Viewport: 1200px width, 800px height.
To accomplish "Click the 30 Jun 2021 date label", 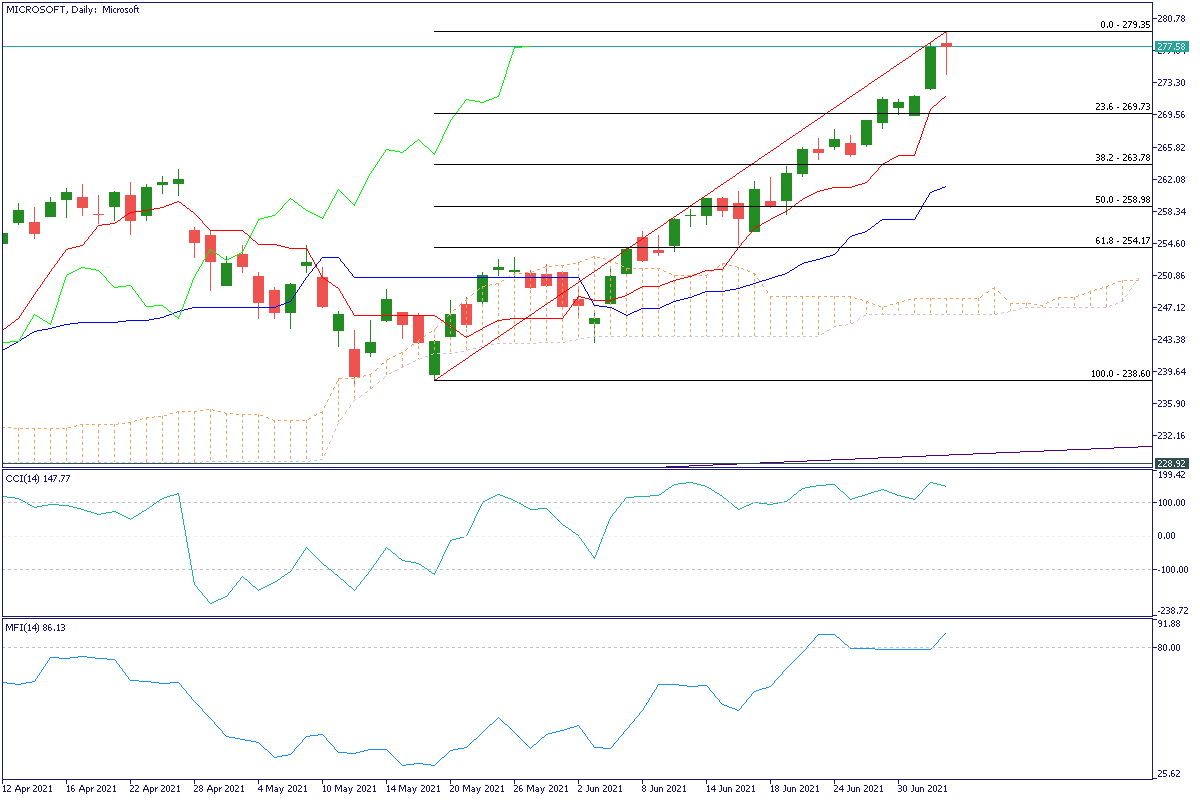I will point(920,788).
